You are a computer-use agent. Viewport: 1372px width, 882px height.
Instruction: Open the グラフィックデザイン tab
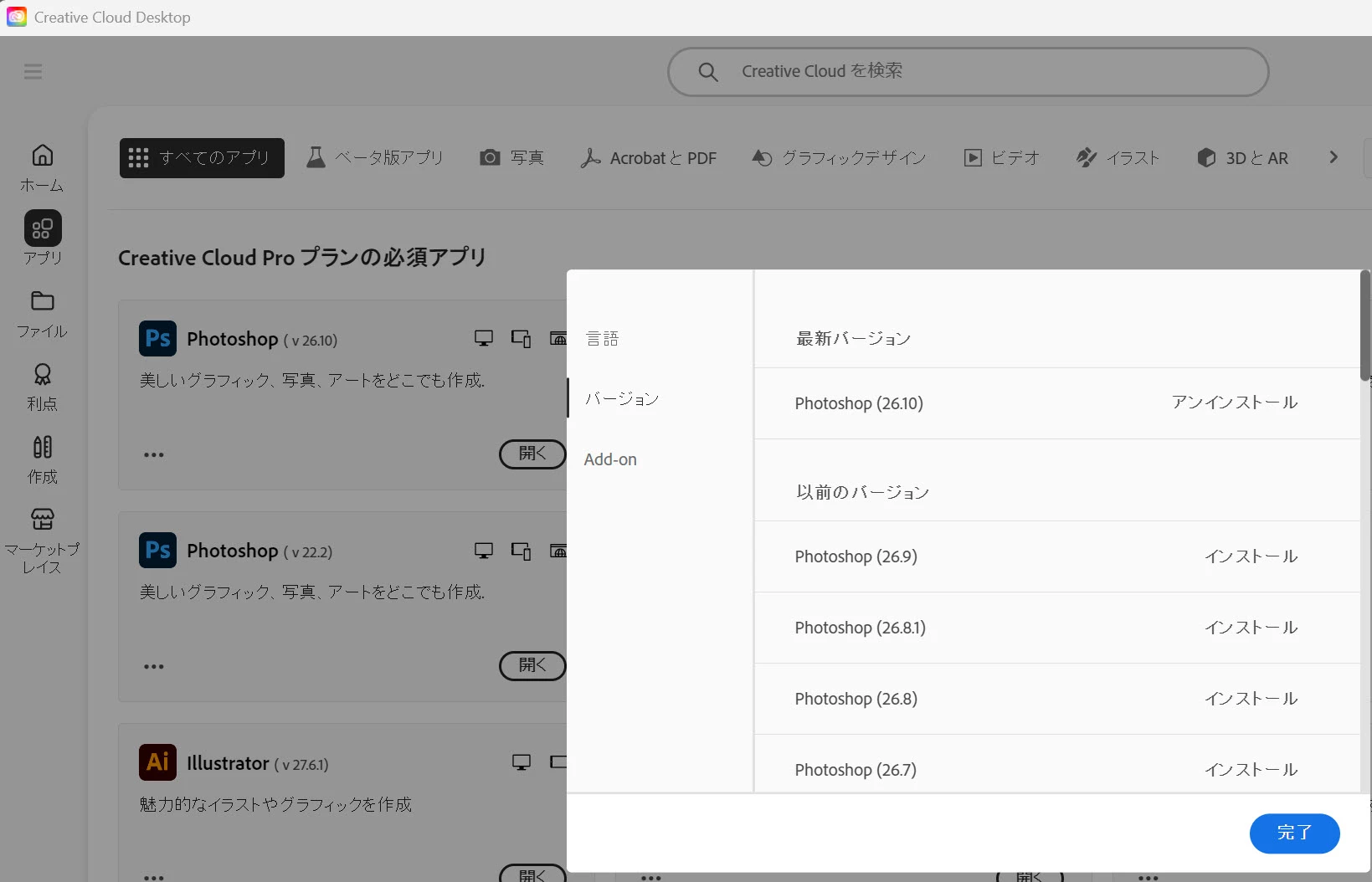click(x=839, y=157)
